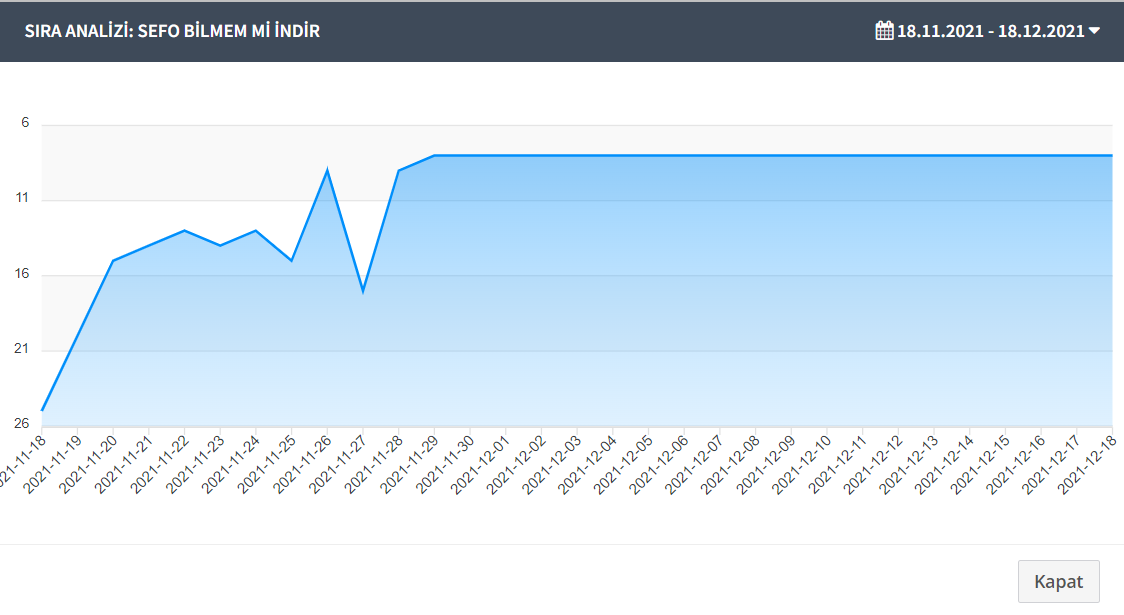Click the x-axis label 2021-12-05

click(x=622, y=464)
